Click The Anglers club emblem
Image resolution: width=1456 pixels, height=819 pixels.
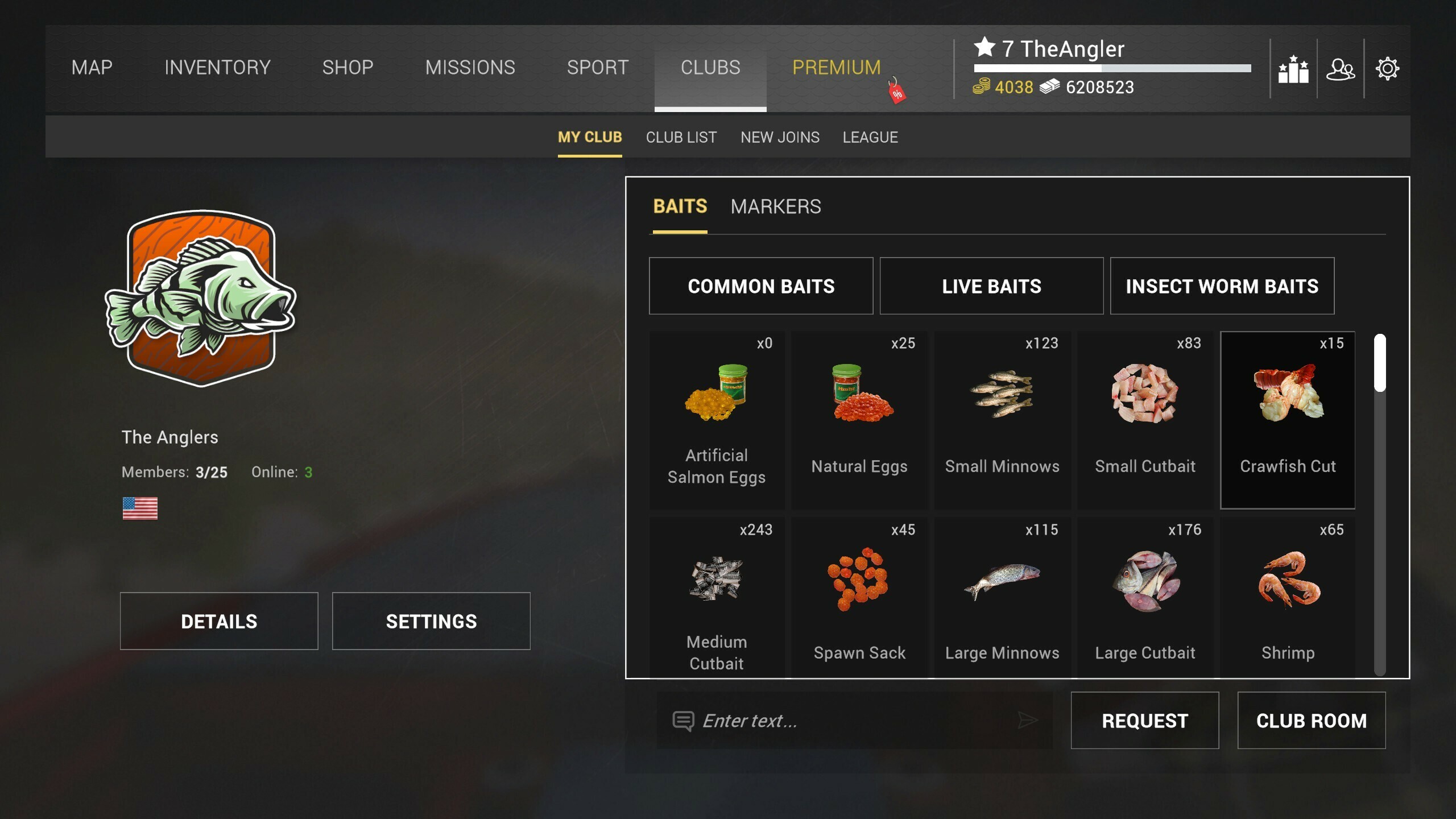click(201, 298)
